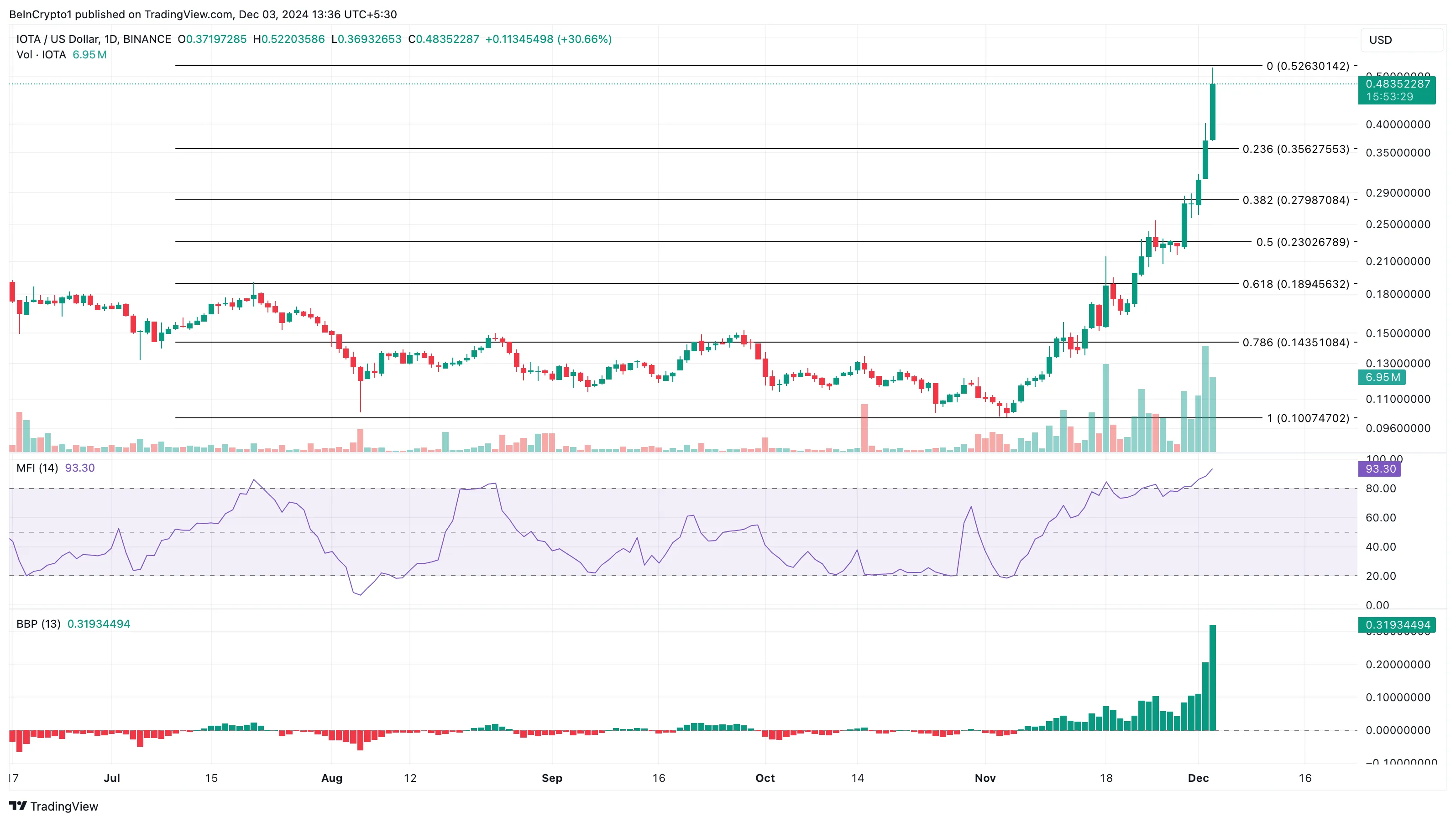
Task: Click the green change label +30.66%
Action: (x=584, y=40)
